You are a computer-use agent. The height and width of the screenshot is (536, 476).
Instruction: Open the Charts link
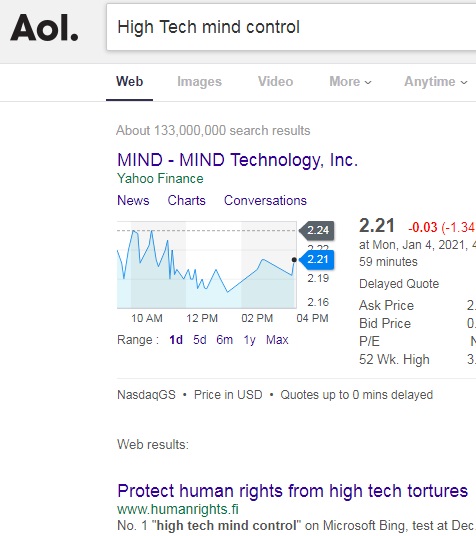[186, 200]
